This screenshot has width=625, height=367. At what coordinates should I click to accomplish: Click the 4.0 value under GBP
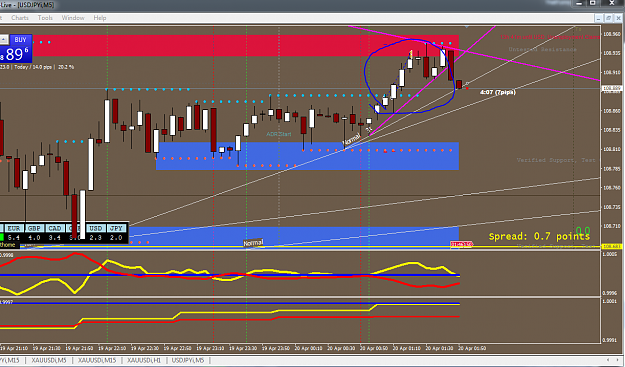click(34, 237)
